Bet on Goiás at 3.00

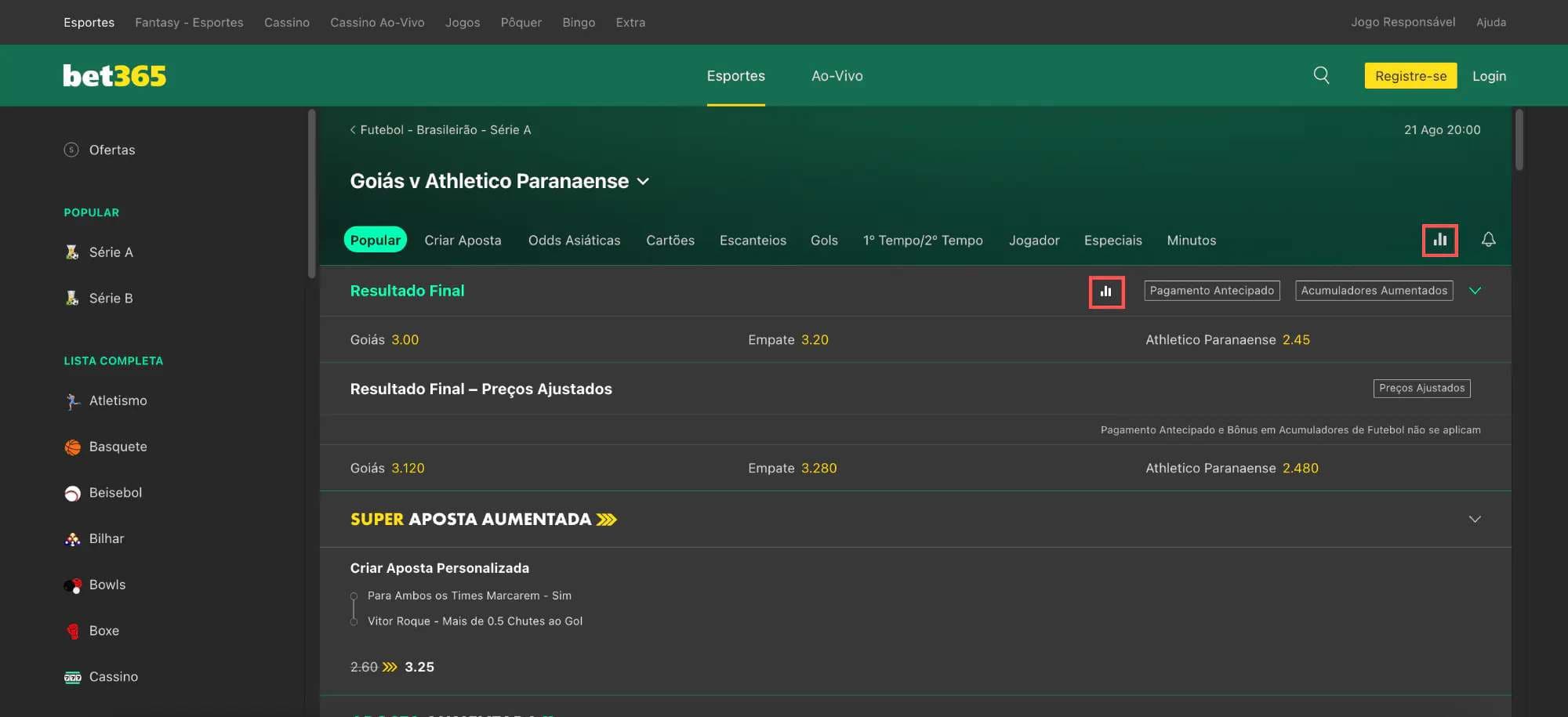(384, 340)
